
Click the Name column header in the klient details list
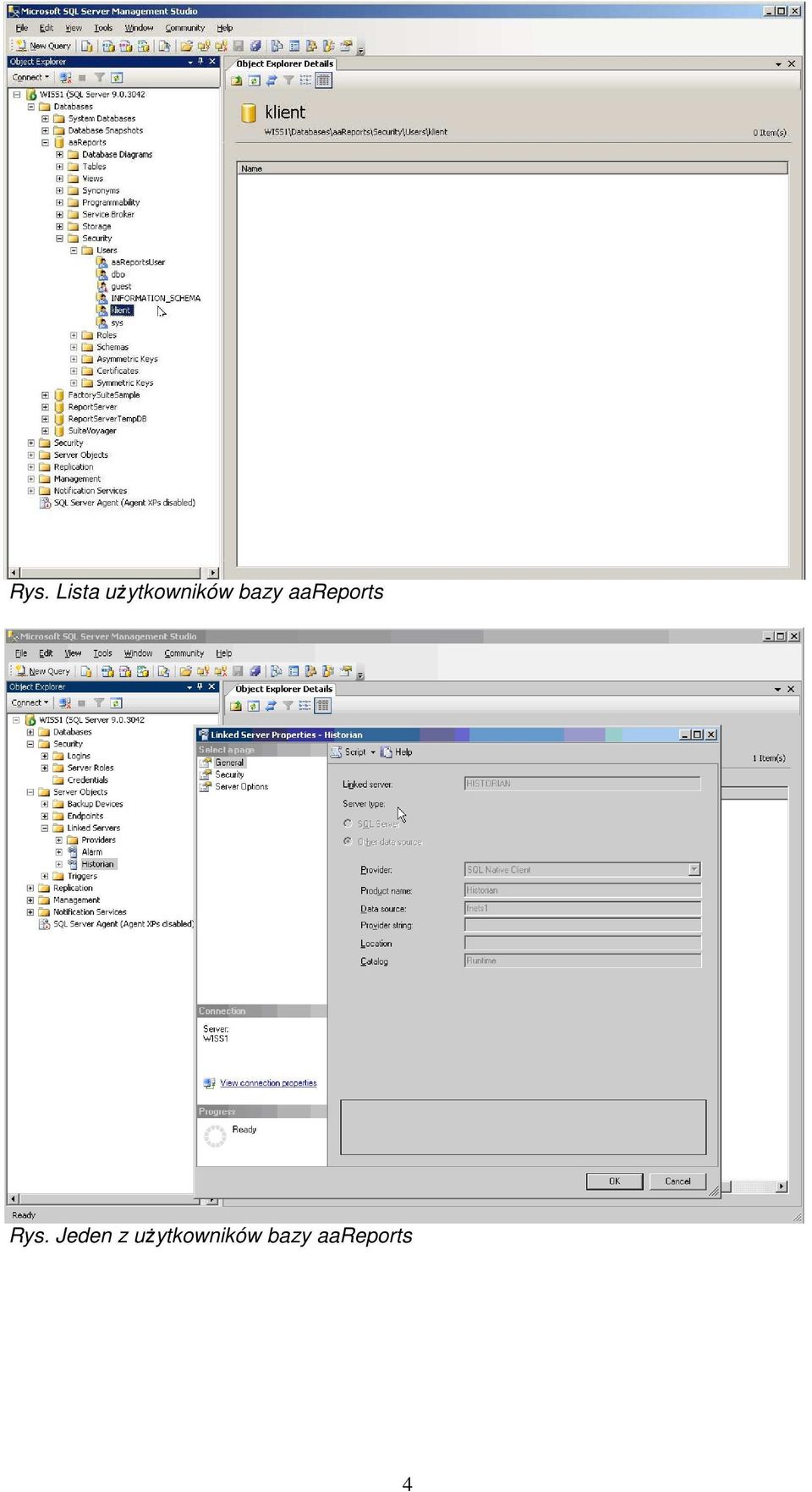(513, 168)
